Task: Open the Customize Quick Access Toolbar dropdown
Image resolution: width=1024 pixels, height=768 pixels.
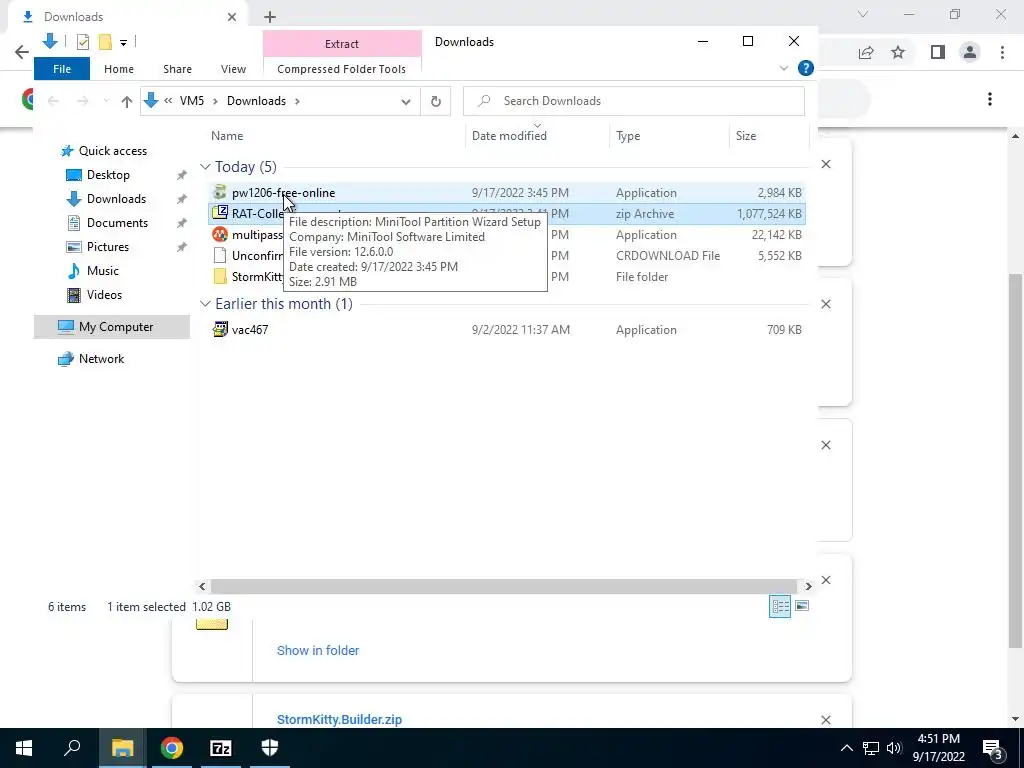Action: pos(123,43)
